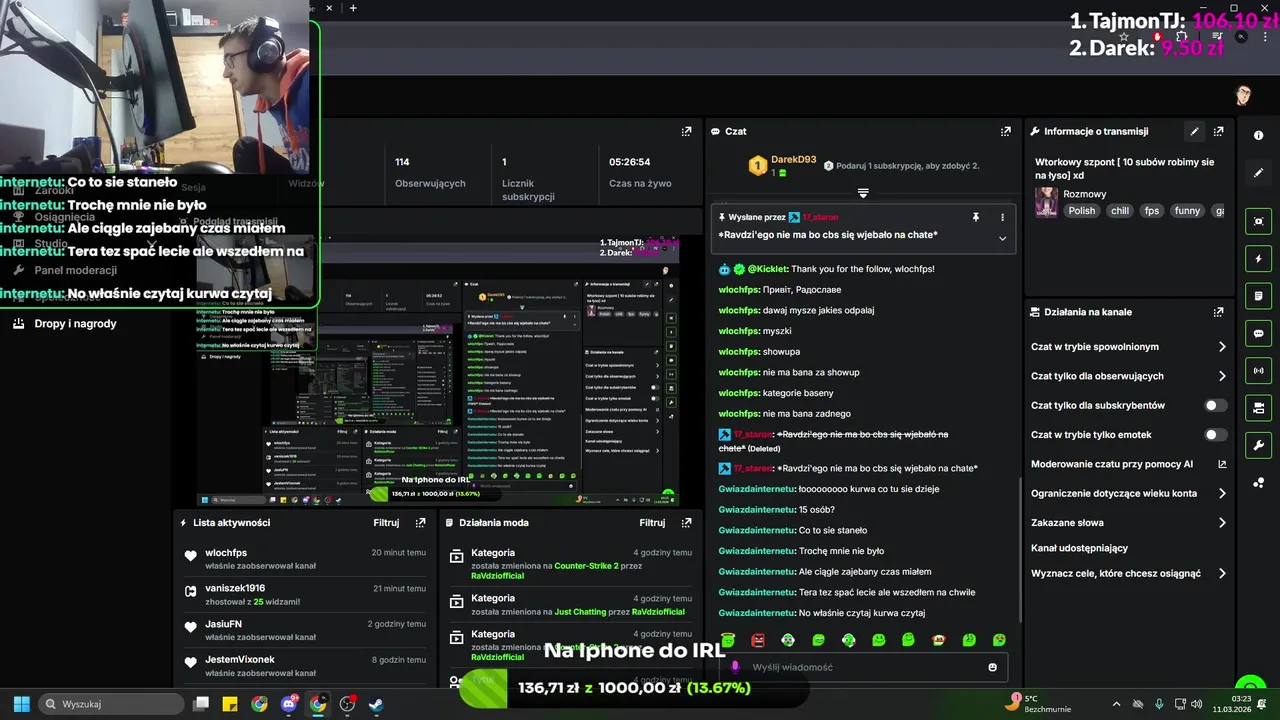Toggle lightning activity icon in right sidebar

[x=1258, y=259]
